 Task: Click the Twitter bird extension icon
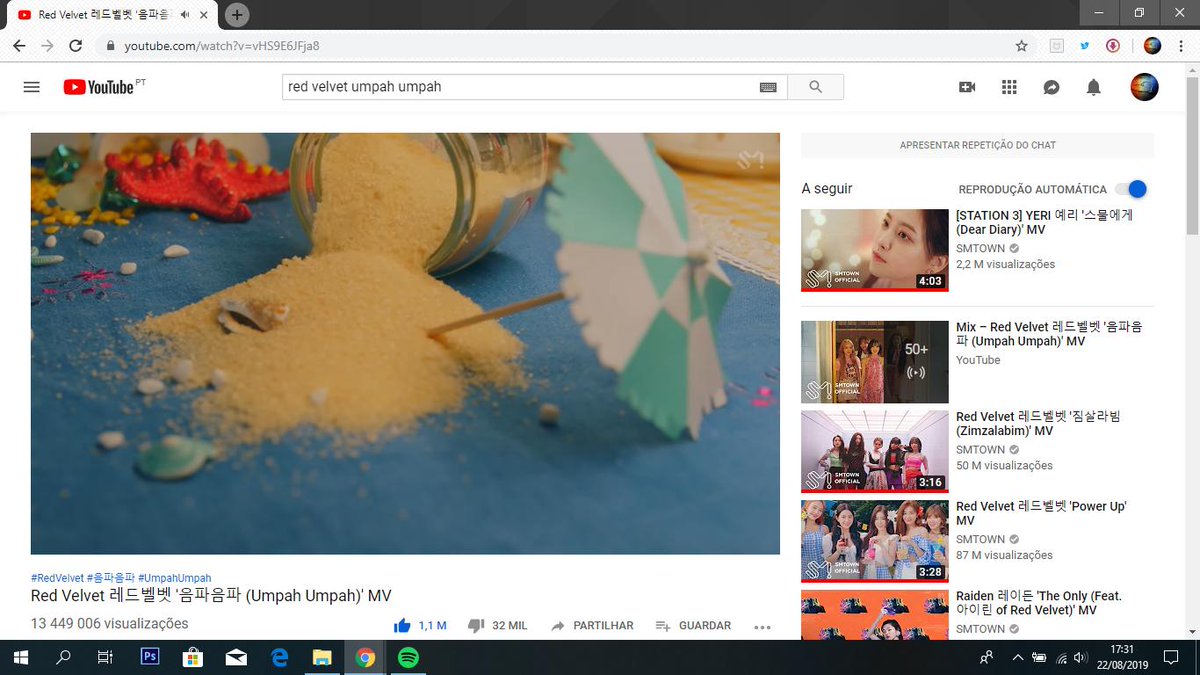tap(1084, 46)
